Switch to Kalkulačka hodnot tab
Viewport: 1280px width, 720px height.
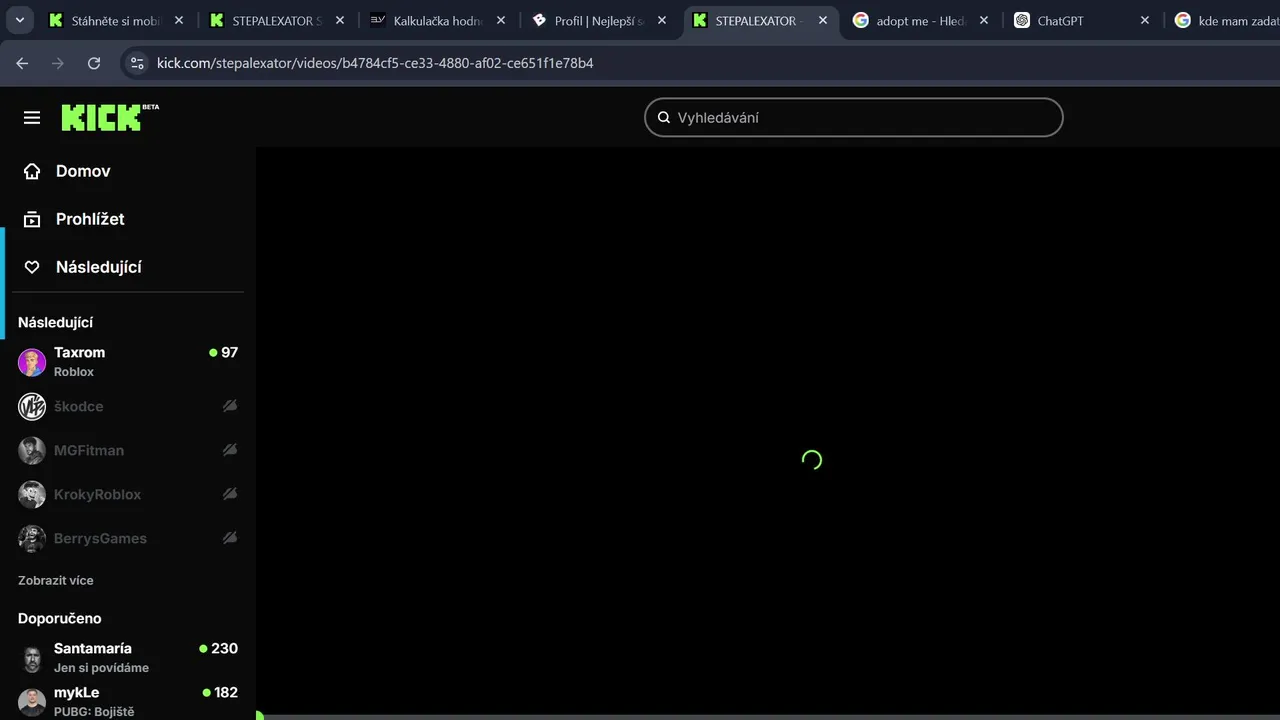tap(439, 20)
